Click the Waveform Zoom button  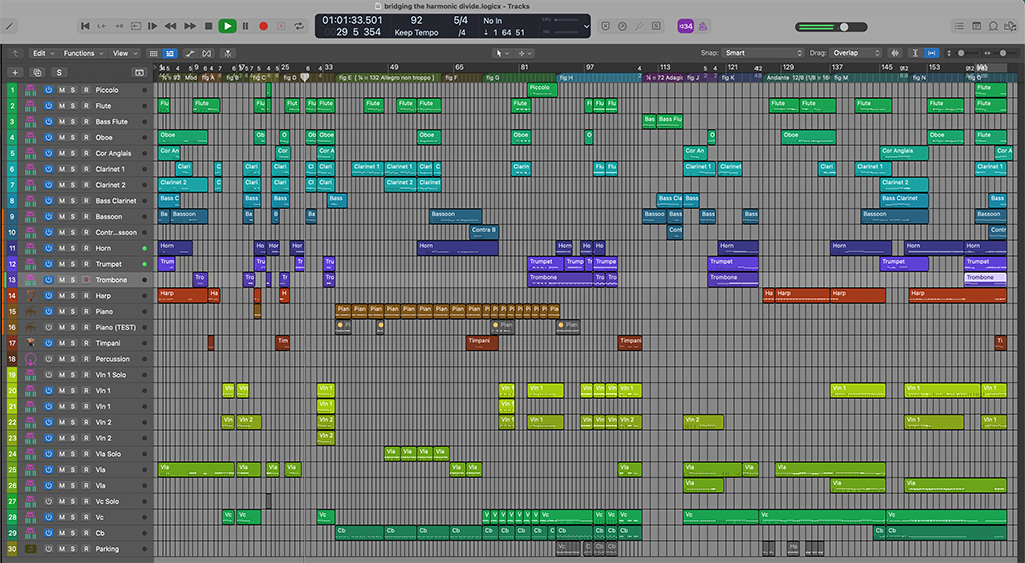[x=895, y=53]
